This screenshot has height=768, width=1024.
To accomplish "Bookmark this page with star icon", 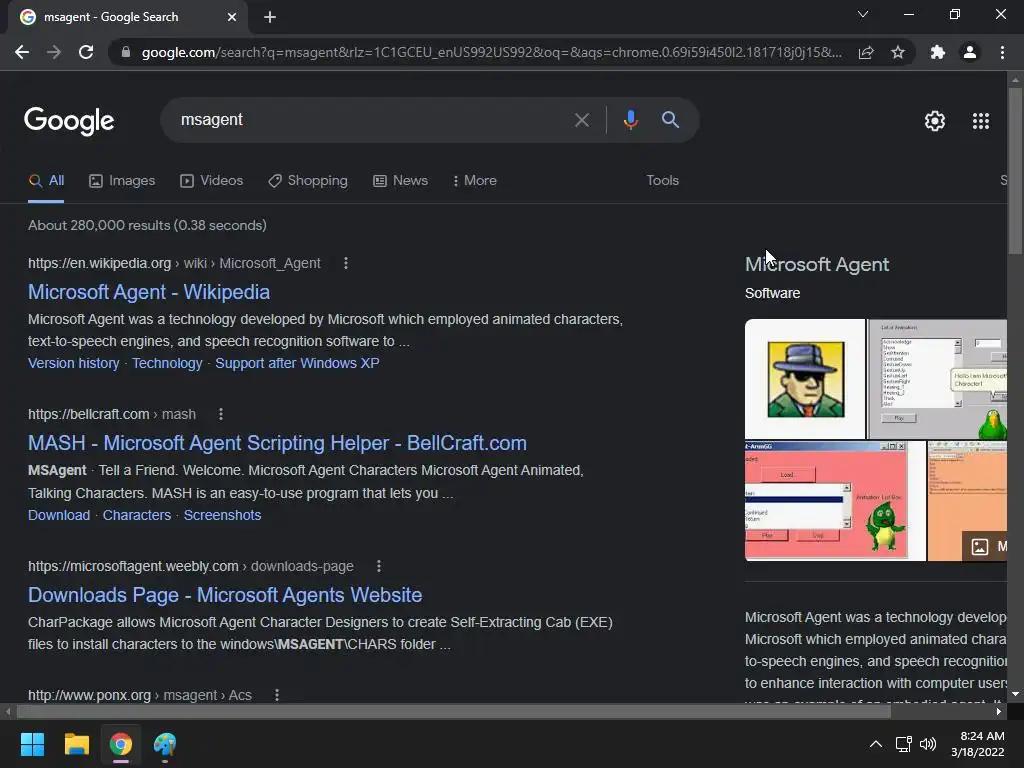I will pyautogui.click(x=898, y=52).
